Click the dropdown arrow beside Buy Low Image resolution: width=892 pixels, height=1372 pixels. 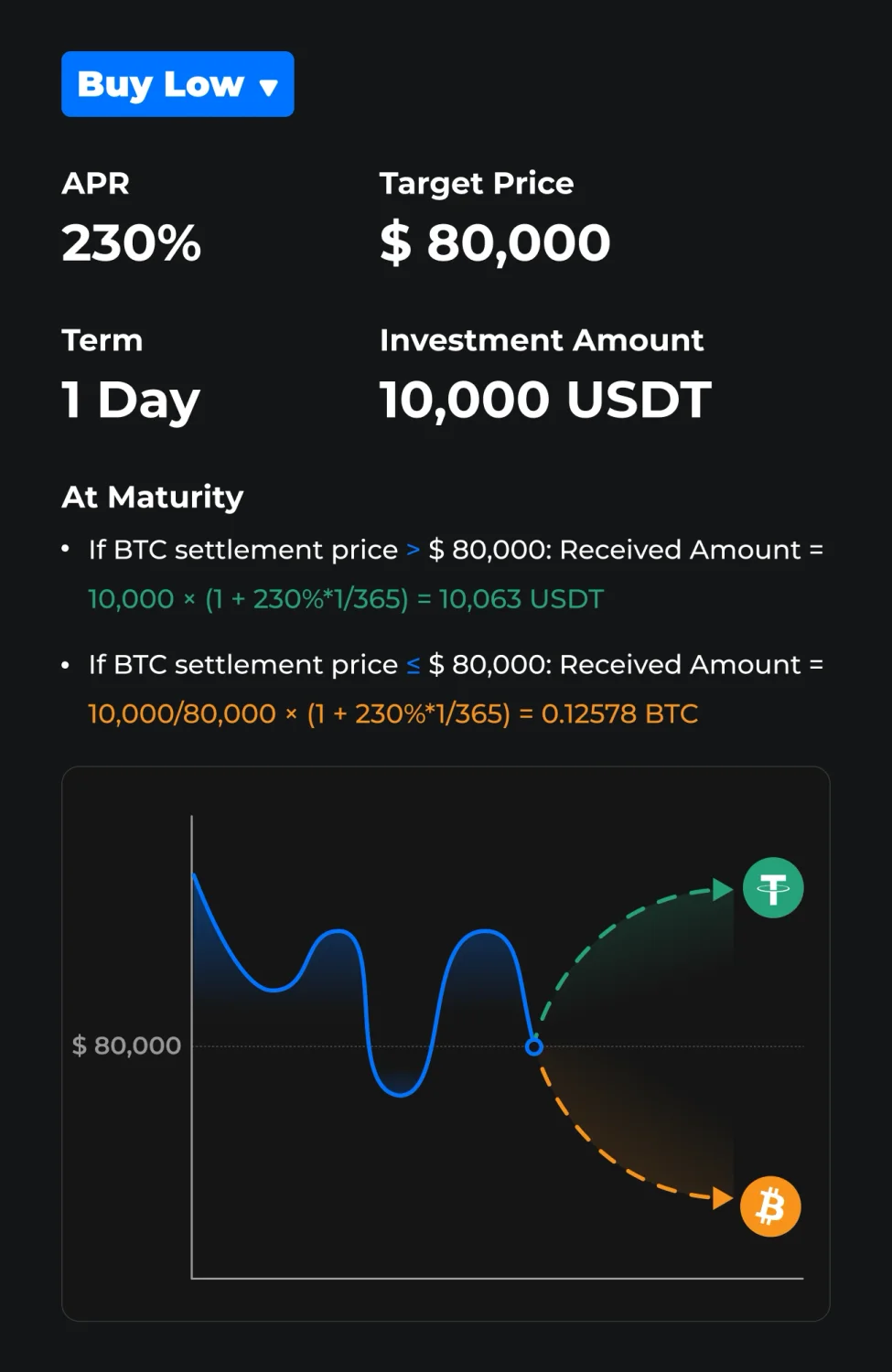(x=268, y=88)
